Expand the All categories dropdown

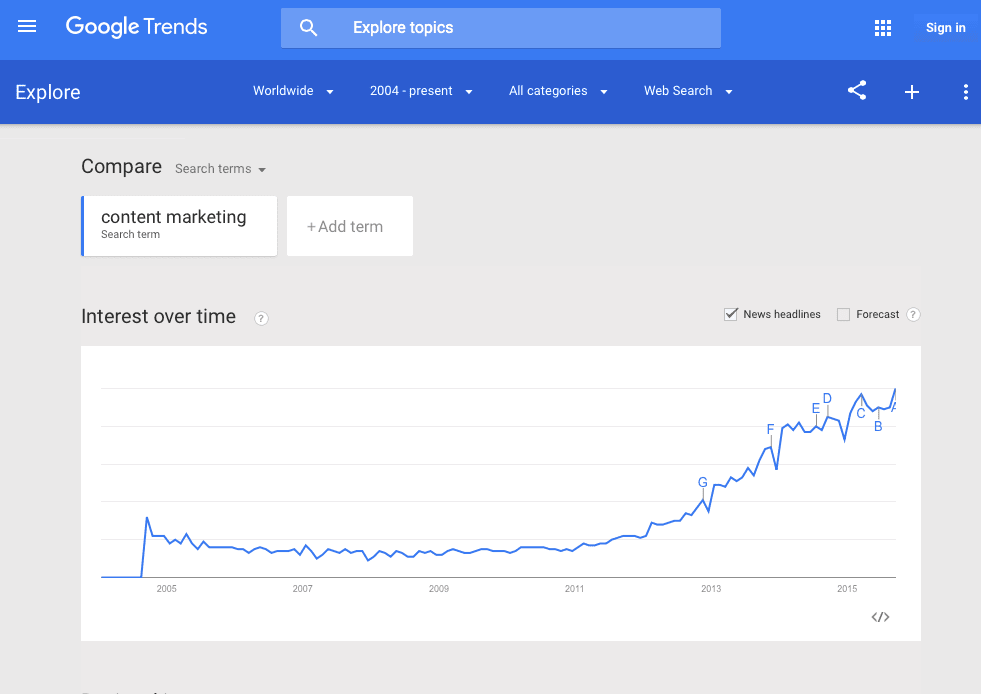tap(558, 91)
